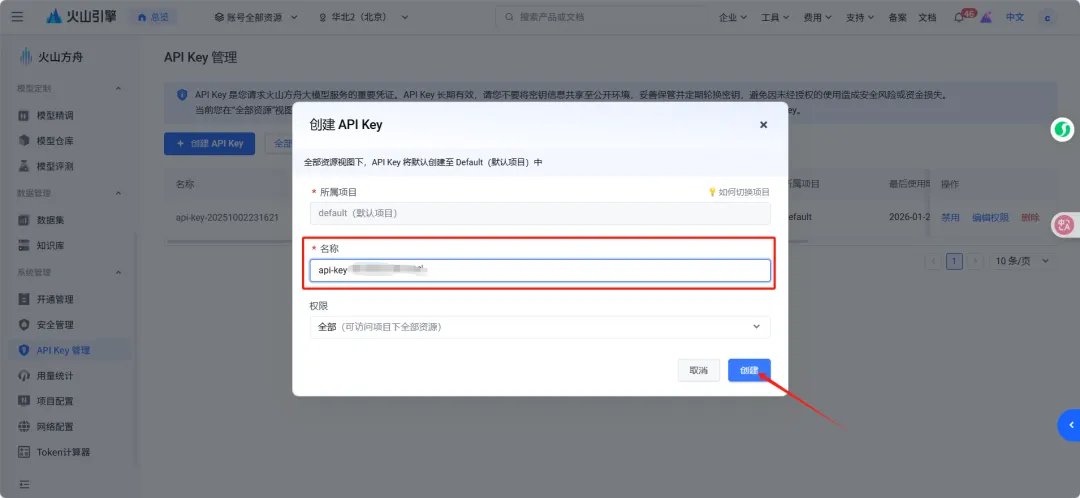The height and width of the screenshot is (498, 1080).
Task: Open Token计算器 in the sidebar
Action: tap(63, 452)
